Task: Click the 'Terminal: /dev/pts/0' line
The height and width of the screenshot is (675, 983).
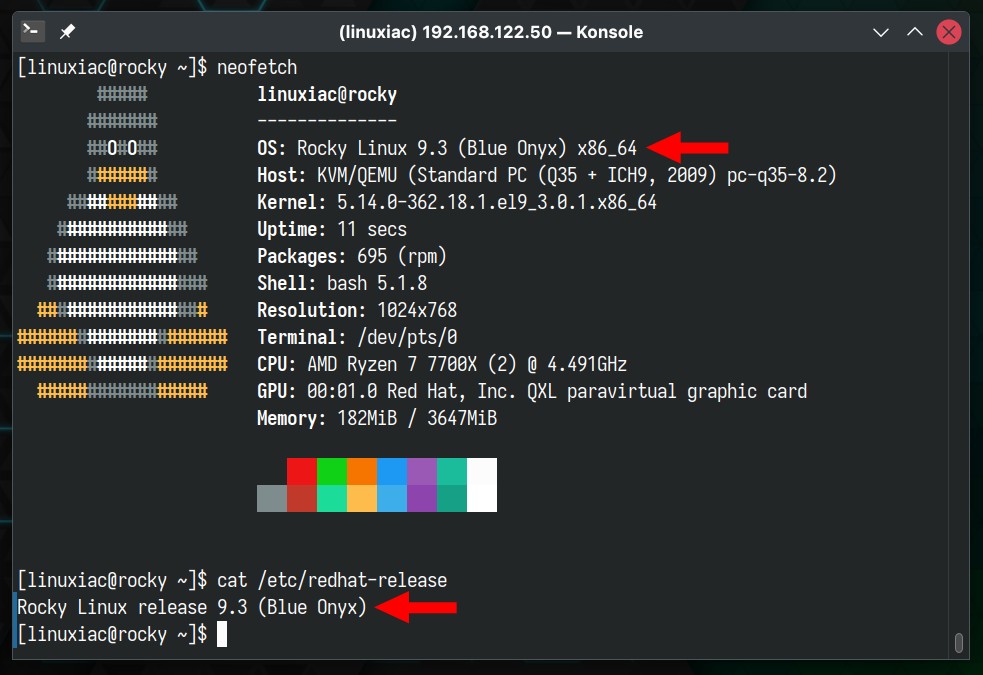Action: pyautogui.click(x=357, y=337)
